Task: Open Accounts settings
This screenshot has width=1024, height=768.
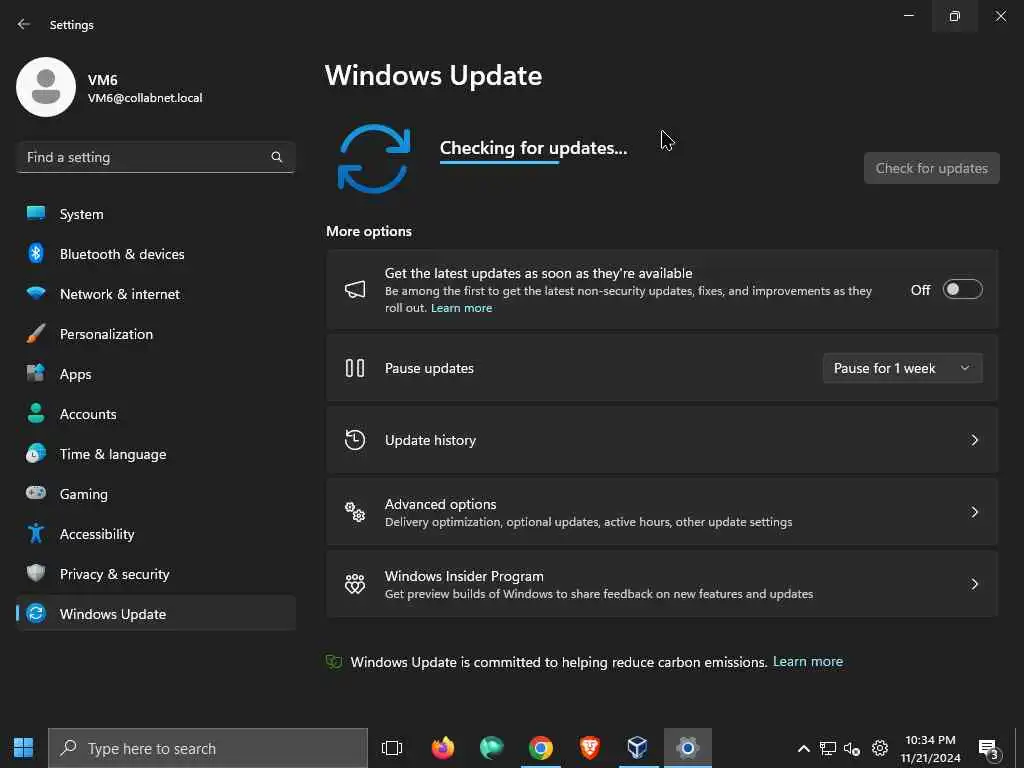Action: click(x=156, y=414)
